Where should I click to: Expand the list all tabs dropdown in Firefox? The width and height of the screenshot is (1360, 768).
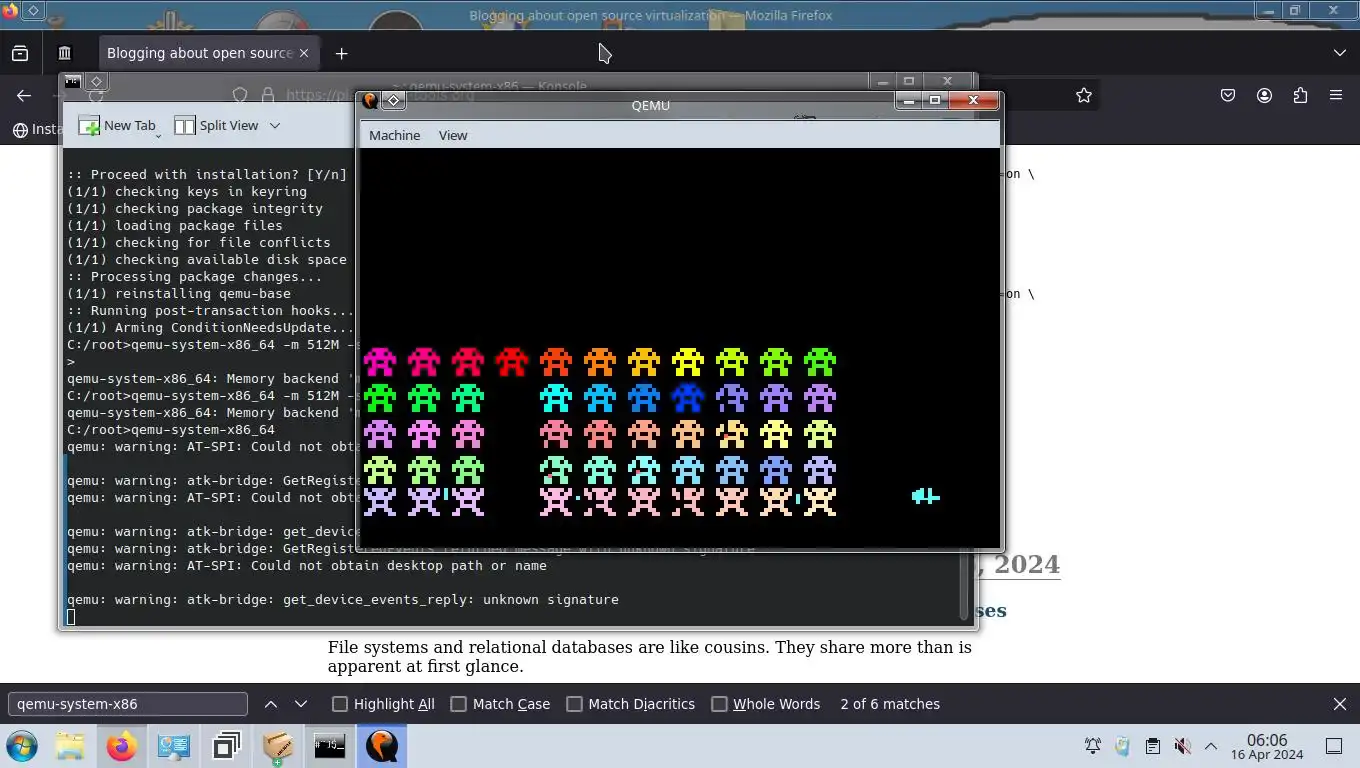[x=1340, y=53]
